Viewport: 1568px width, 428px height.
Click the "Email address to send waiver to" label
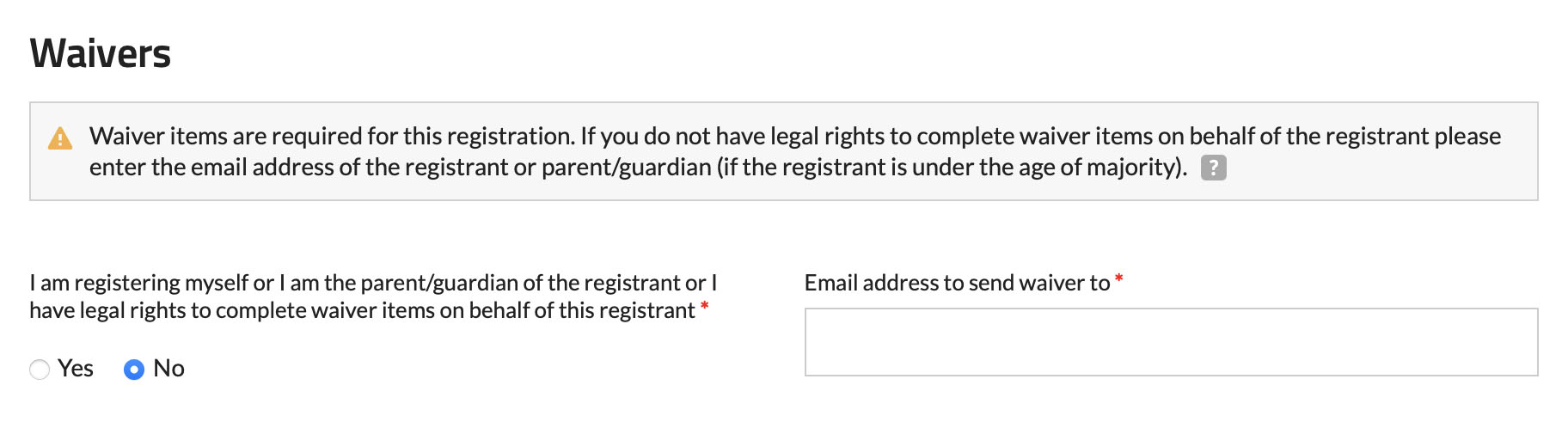[957, 283]
